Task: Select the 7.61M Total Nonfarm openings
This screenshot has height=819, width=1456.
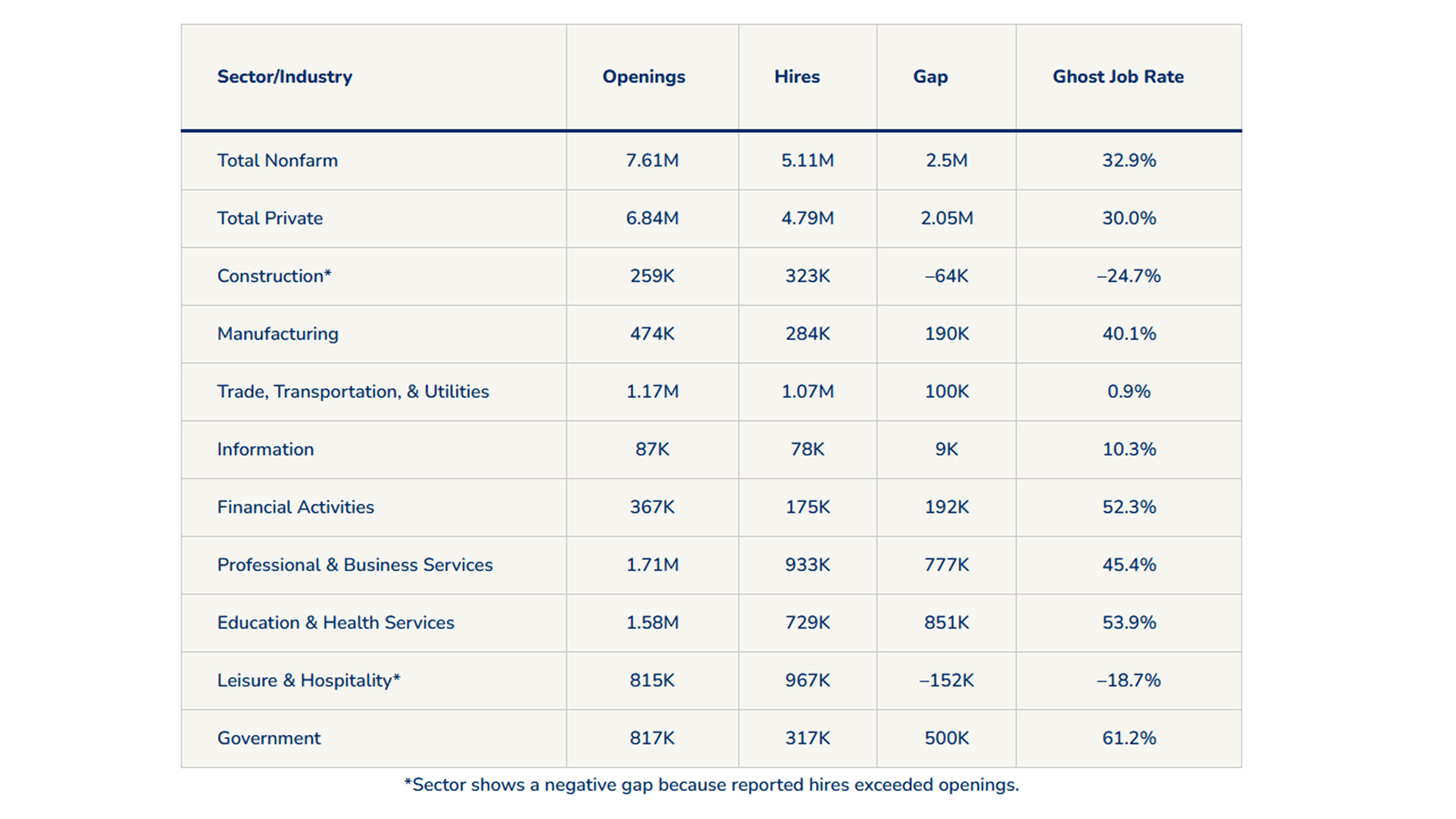Action: coord(652,161)
